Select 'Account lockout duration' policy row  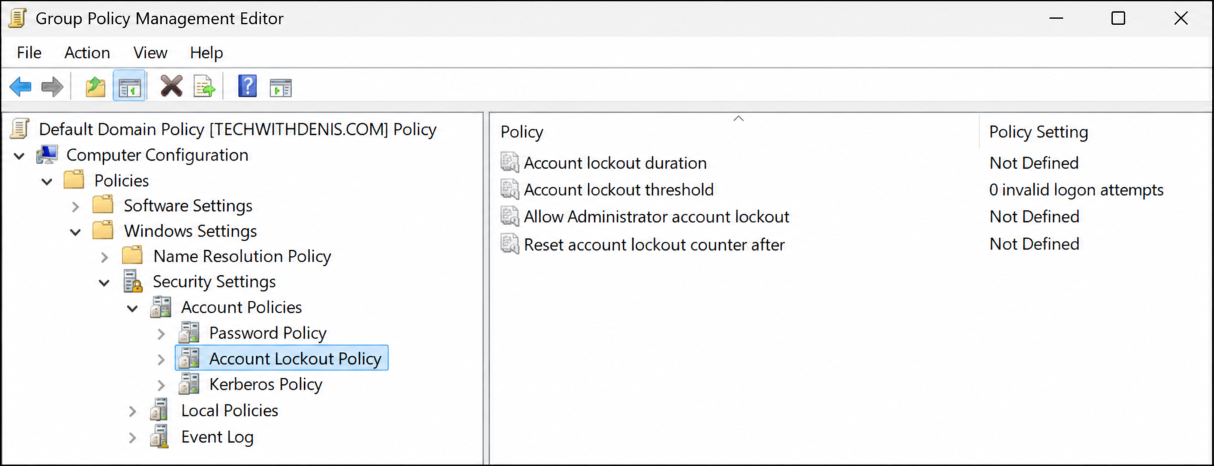click(615, 163)
